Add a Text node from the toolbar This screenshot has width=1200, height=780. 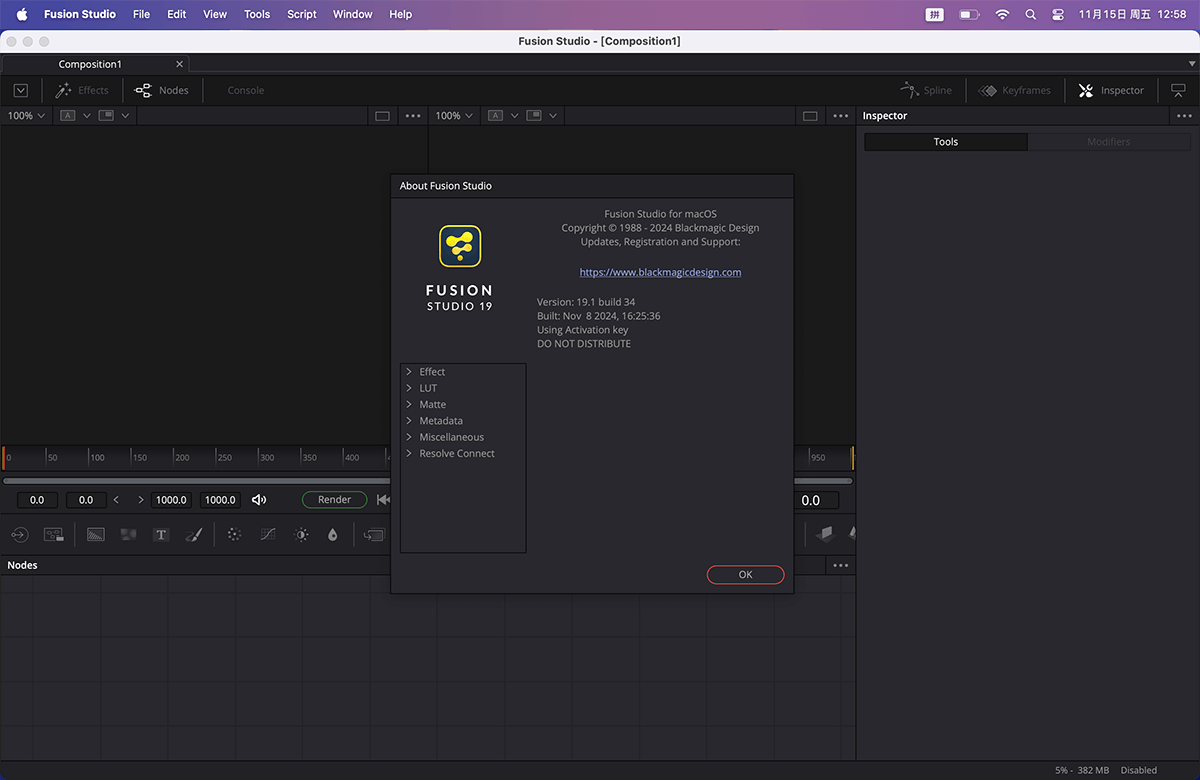(x=161, y=535)
